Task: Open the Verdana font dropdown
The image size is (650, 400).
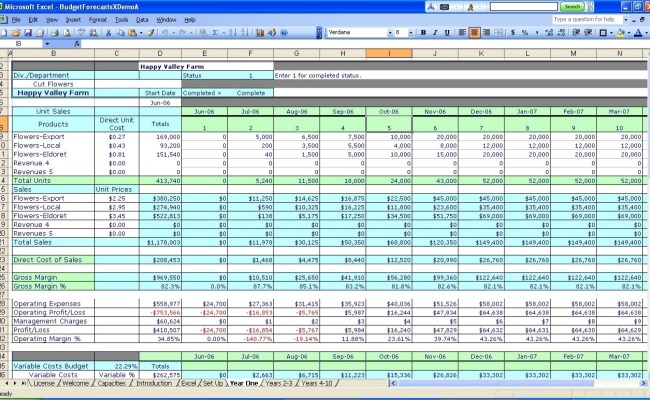Action: click(x=390, y=33)
